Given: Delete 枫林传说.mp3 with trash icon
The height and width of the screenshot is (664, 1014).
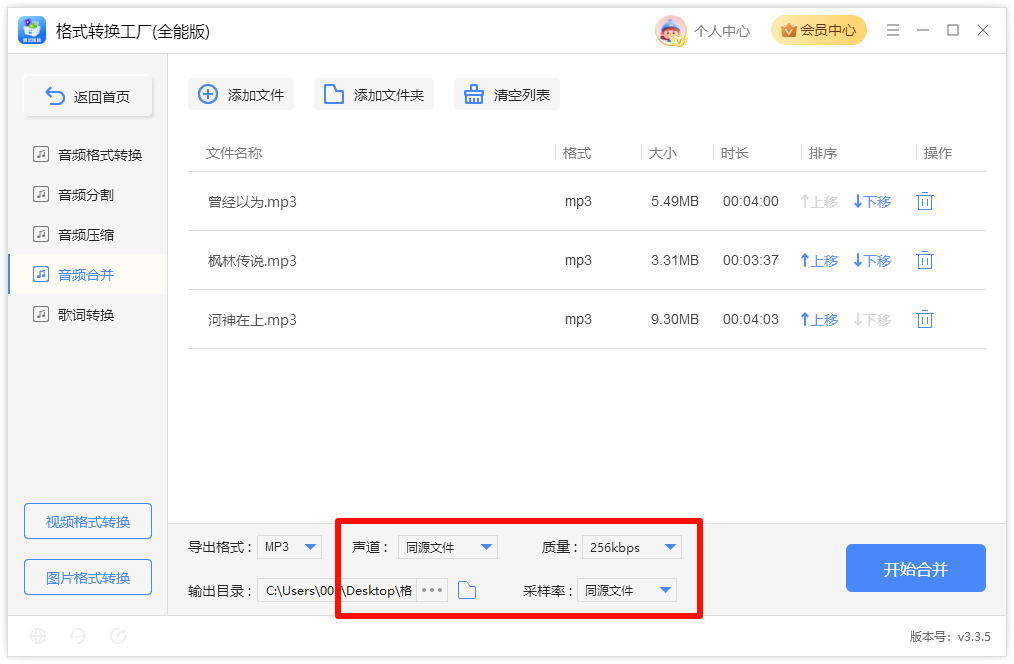Looking at the screenshot, I should [x=925, y=260].
